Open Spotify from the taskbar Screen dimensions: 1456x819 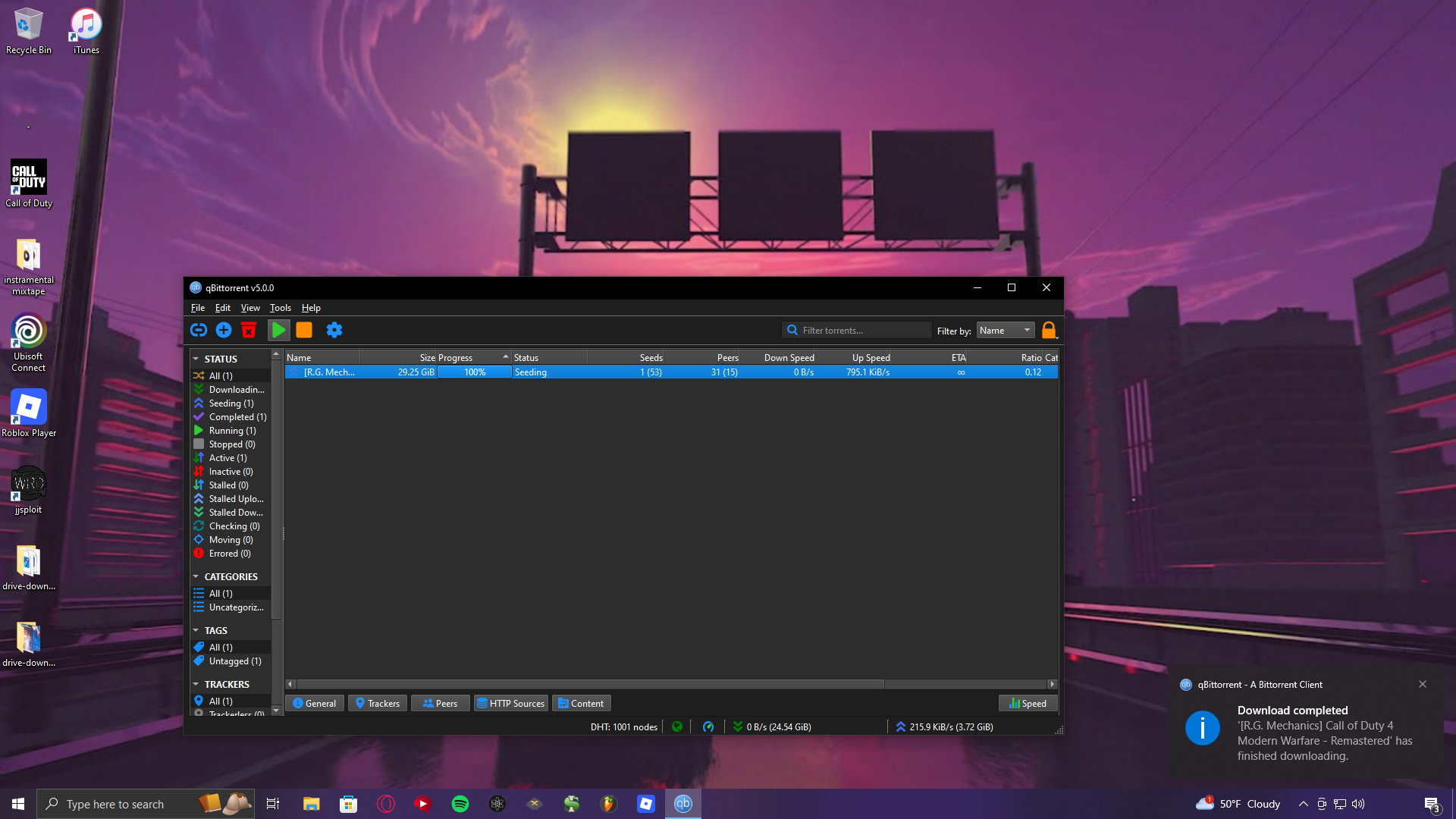(x=460, y=804)
